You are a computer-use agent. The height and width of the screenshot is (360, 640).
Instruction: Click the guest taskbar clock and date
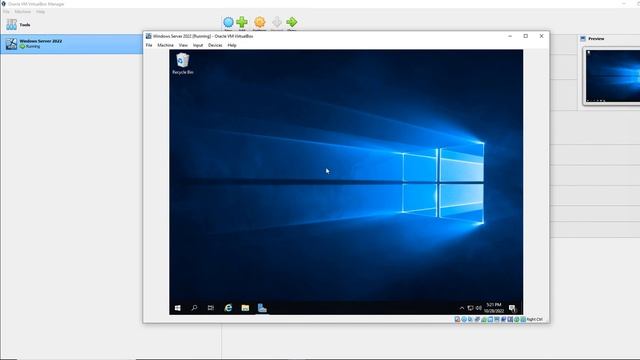coord(494,308)
